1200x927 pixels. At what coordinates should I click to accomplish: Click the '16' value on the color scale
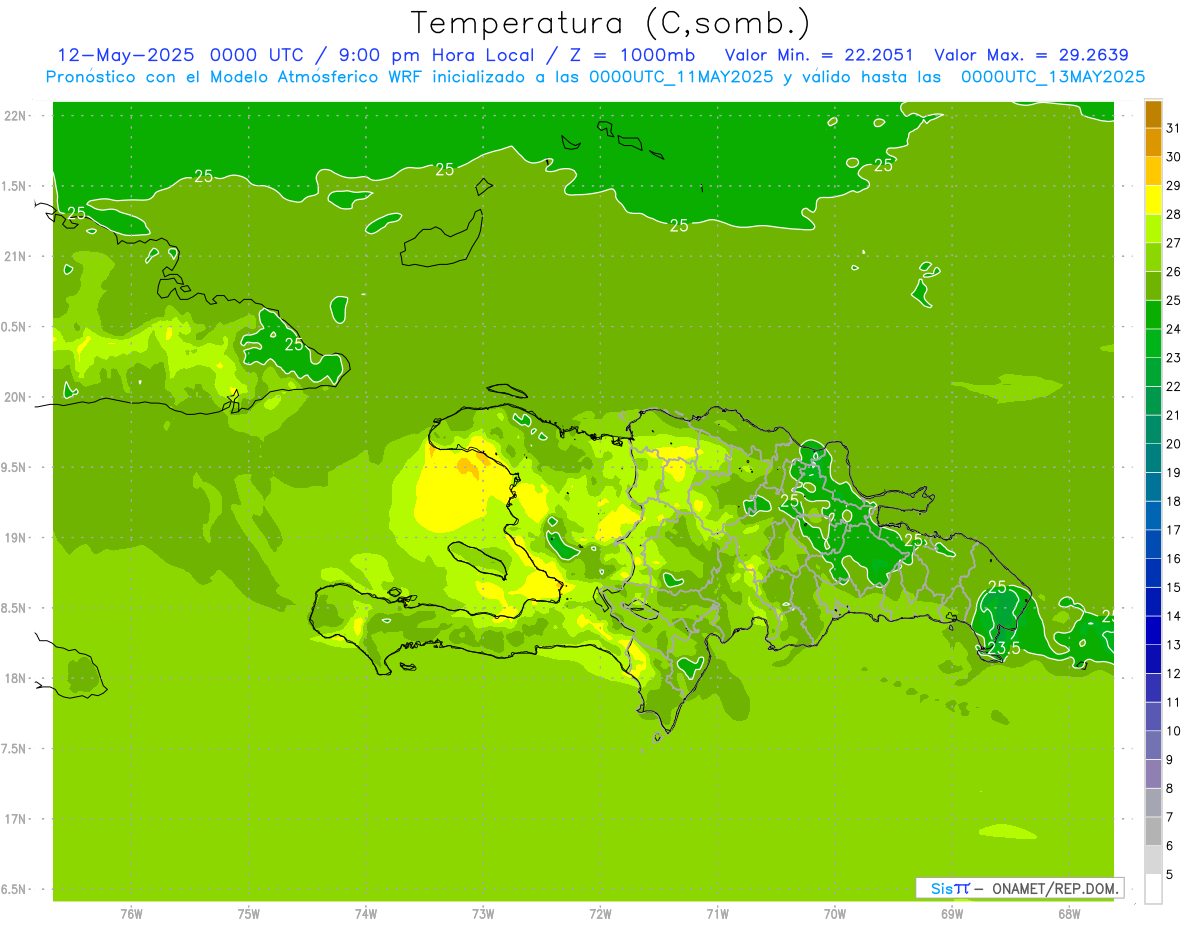1174,558
